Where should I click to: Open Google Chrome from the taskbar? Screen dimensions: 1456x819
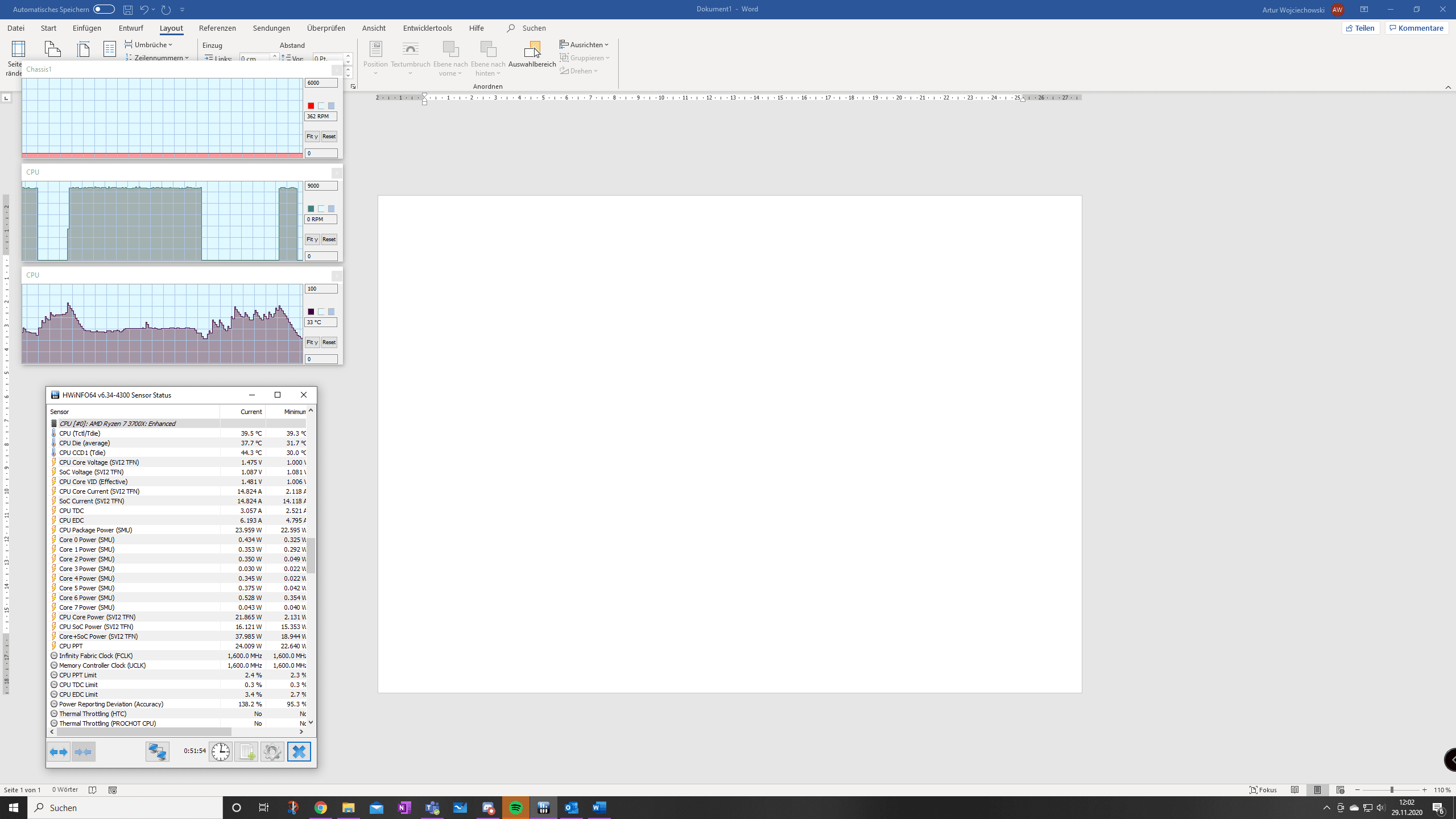[x=321, y=808]
